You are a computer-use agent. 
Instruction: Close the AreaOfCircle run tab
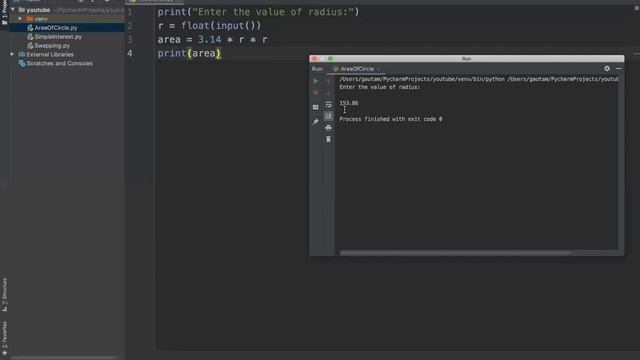(x=379, y=69)
